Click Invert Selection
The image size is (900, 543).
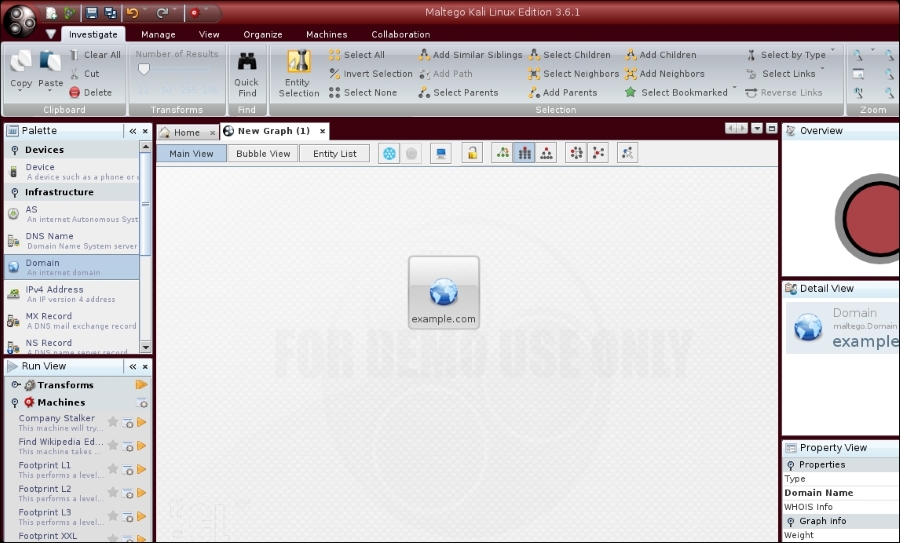click(371, 73)
